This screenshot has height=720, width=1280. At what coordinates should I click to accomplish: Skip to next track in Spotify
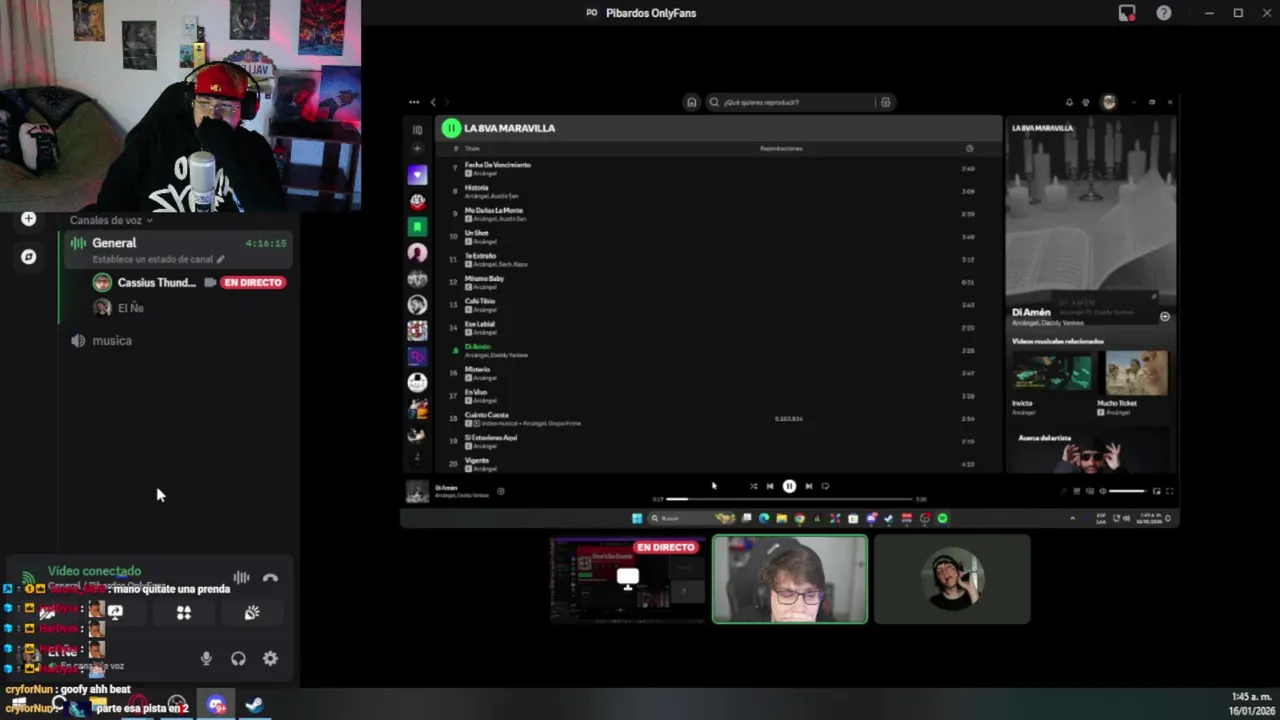[808, 486]
